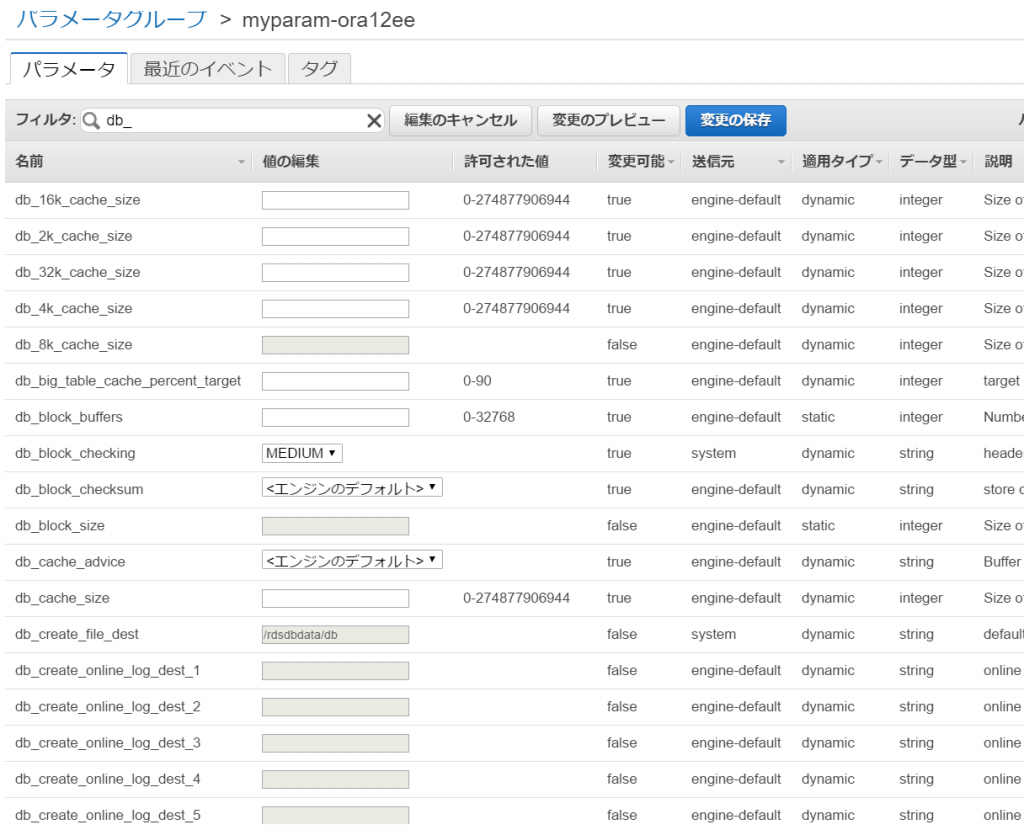Click the 値の編集 column header
This screenshot has width=1024, height=830.
tap(291, 161)
